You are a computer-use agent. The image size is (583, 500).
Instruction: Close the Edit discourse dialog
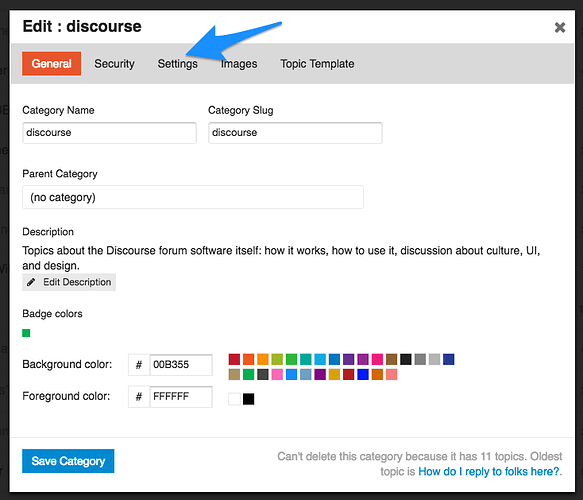click(x=560, y=27)
